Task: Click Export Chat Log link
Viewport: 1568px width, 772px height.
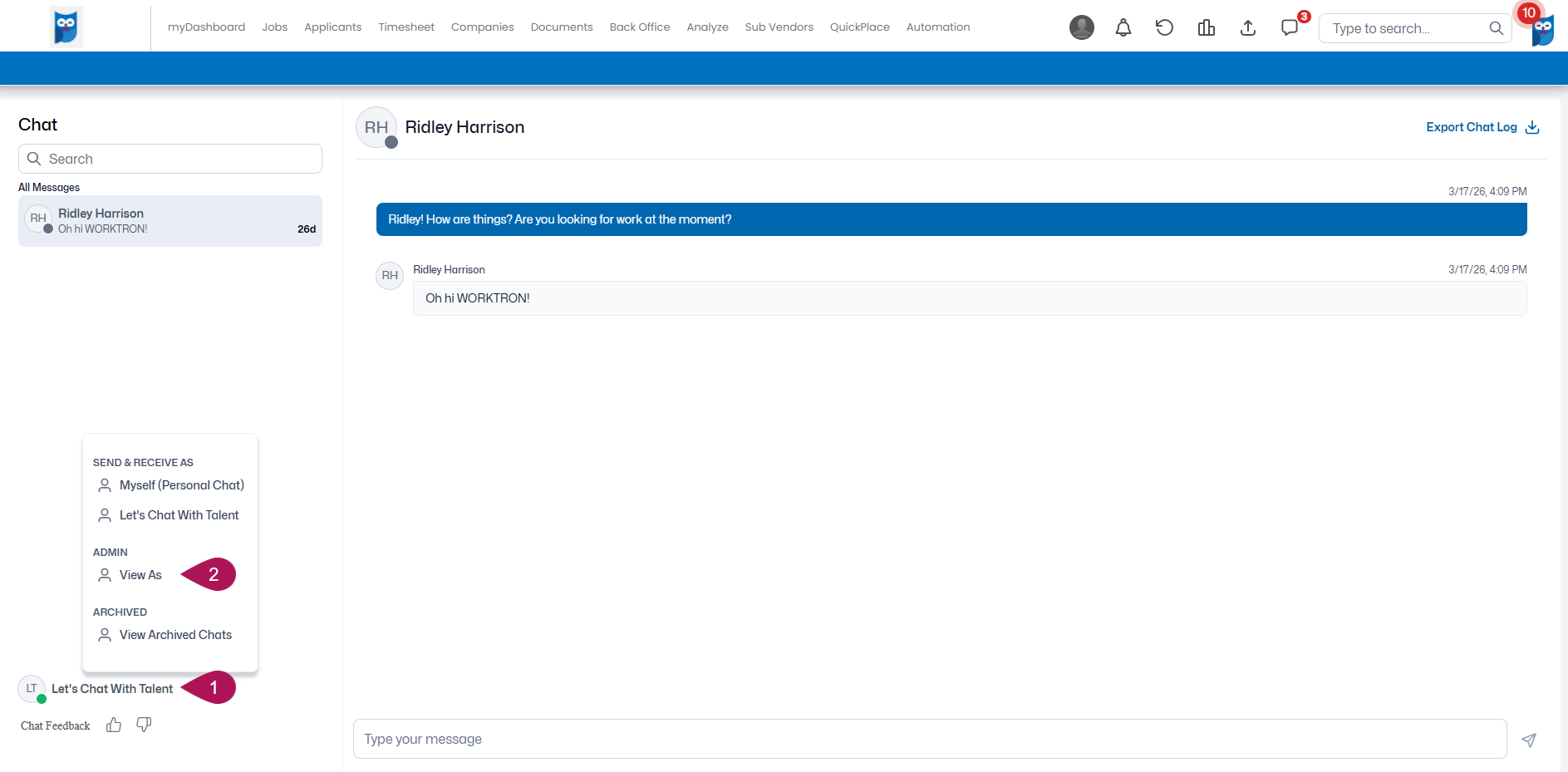Action: (x=1472, y=127)
